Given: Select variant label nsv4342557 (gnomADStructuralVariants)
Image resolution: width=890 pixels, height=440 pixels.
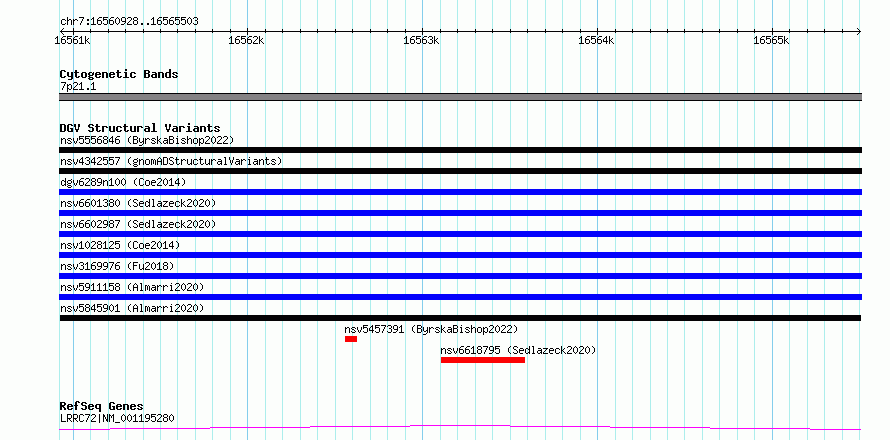Looking at the screenshot, I should click(x=171, y=161).
